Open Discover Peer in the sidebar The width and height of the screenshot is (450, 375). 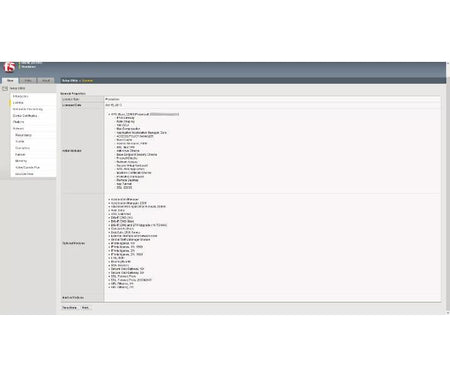(24, 174)
